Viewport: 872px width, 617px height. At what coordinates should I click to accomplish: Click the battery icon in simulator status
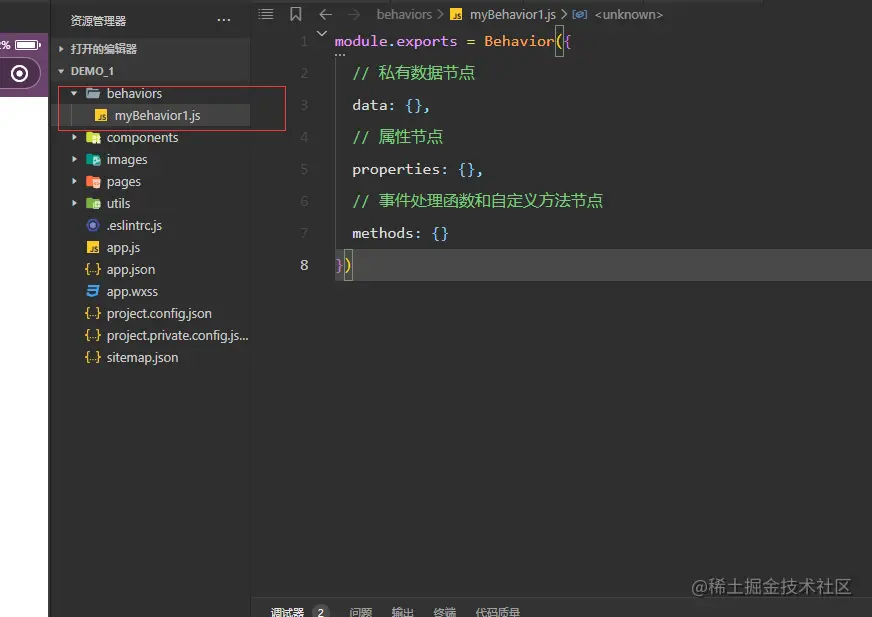pyautogui.click(x=28, y=45)
